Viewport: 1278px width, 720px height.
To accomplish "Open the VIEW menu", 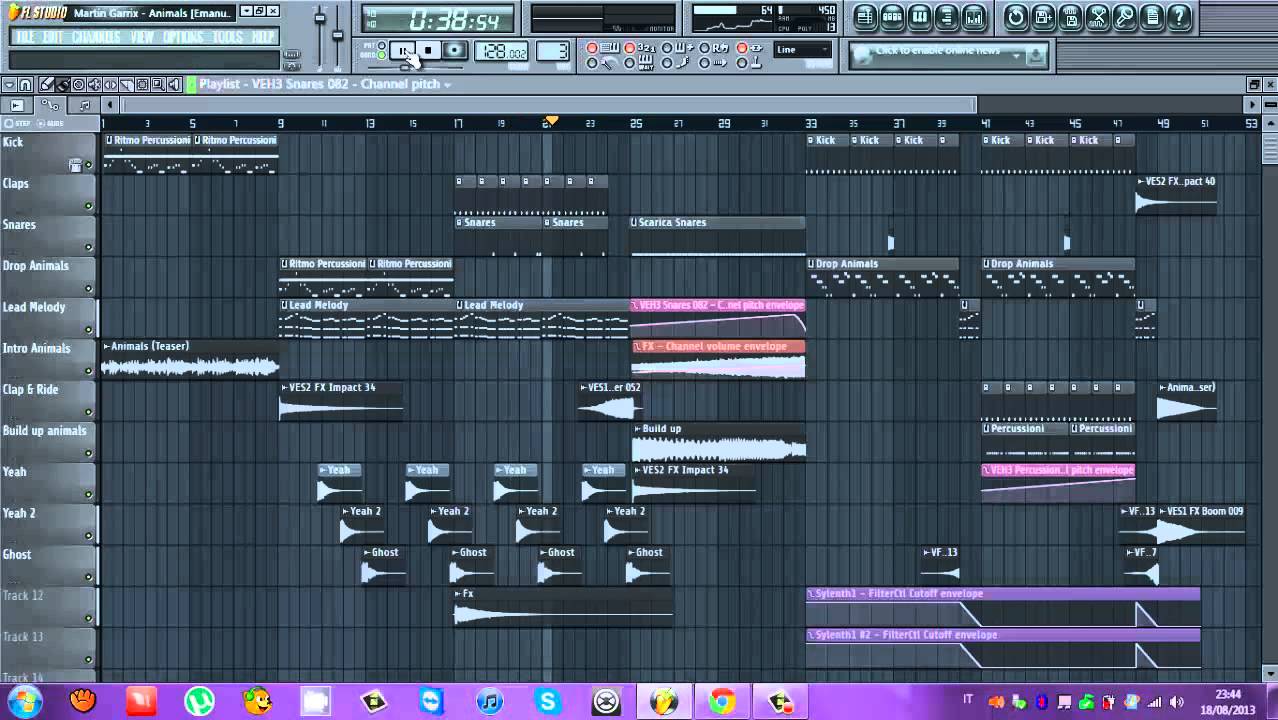I will pos(143,37).
